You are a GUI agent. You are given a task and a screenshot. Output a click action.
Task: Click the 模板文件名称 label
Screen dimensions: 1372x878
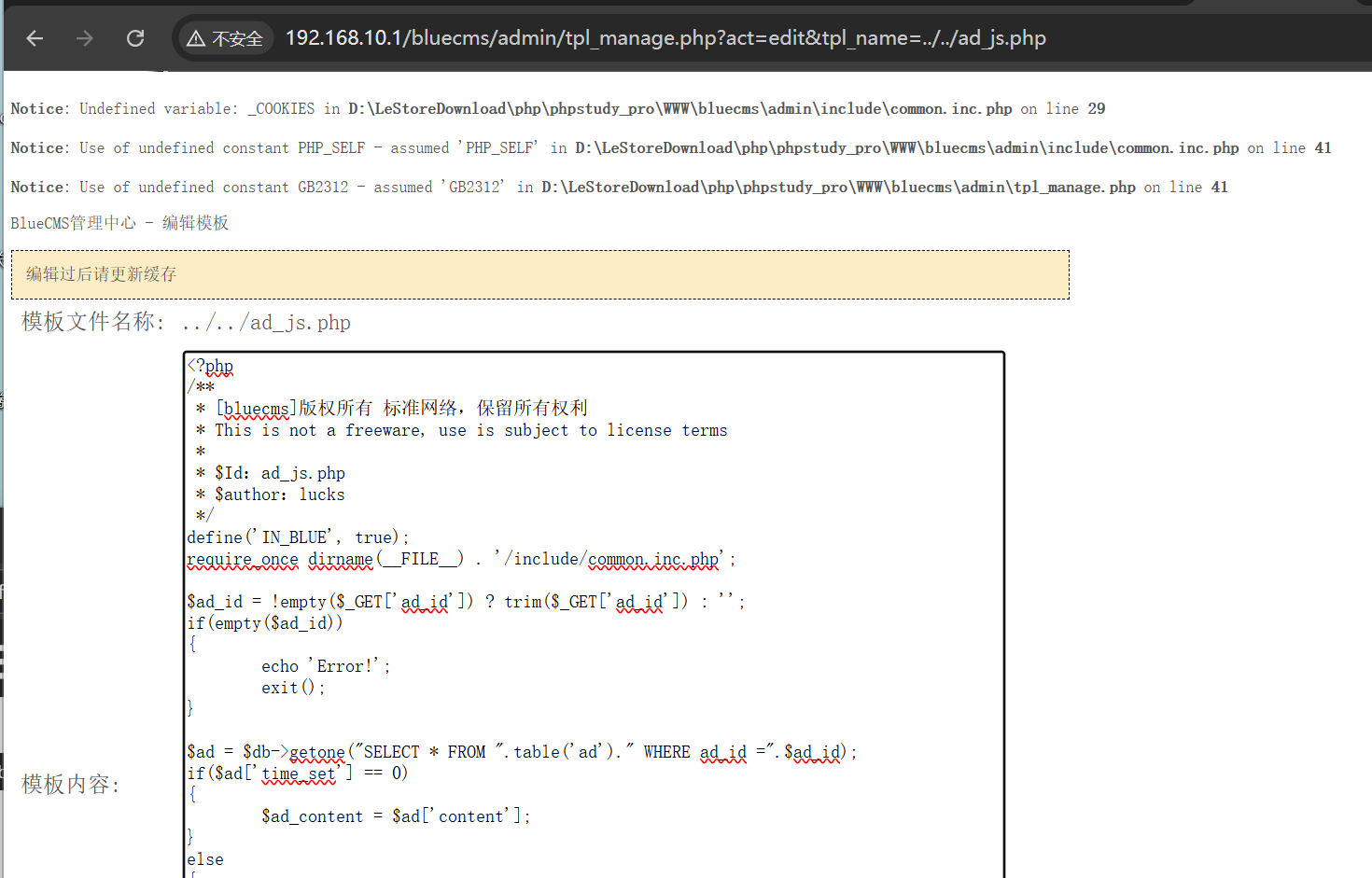[92, 322]
